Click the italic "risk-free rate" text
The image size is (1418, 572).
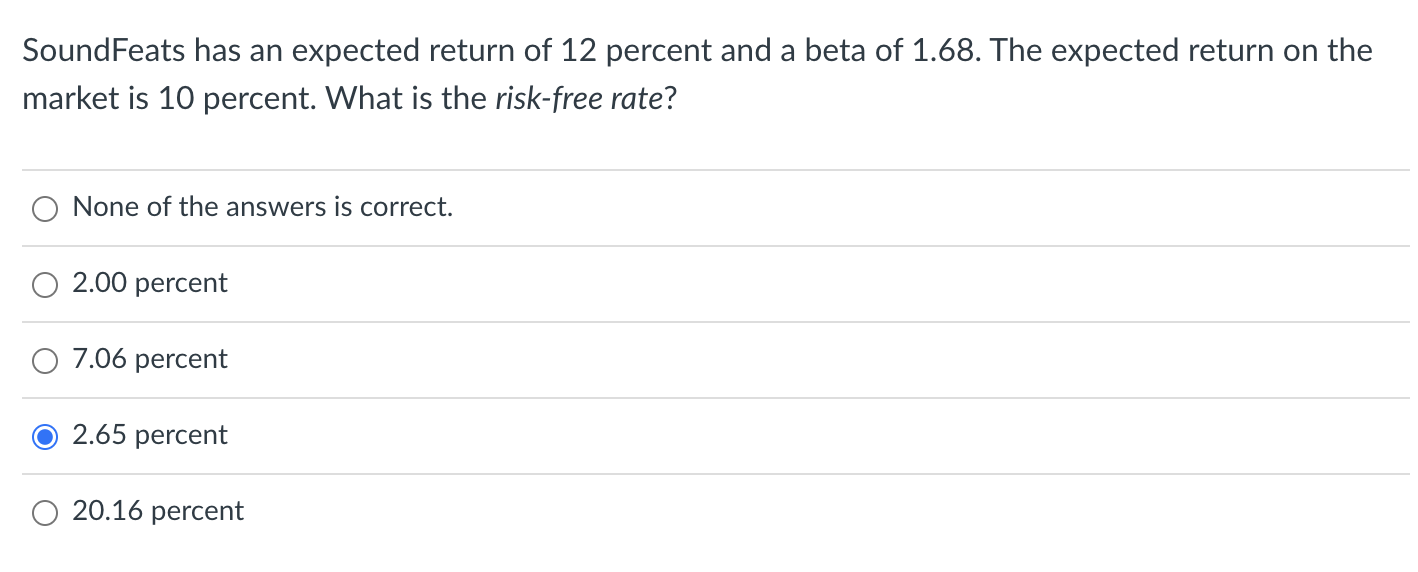(x=578, y=102)
